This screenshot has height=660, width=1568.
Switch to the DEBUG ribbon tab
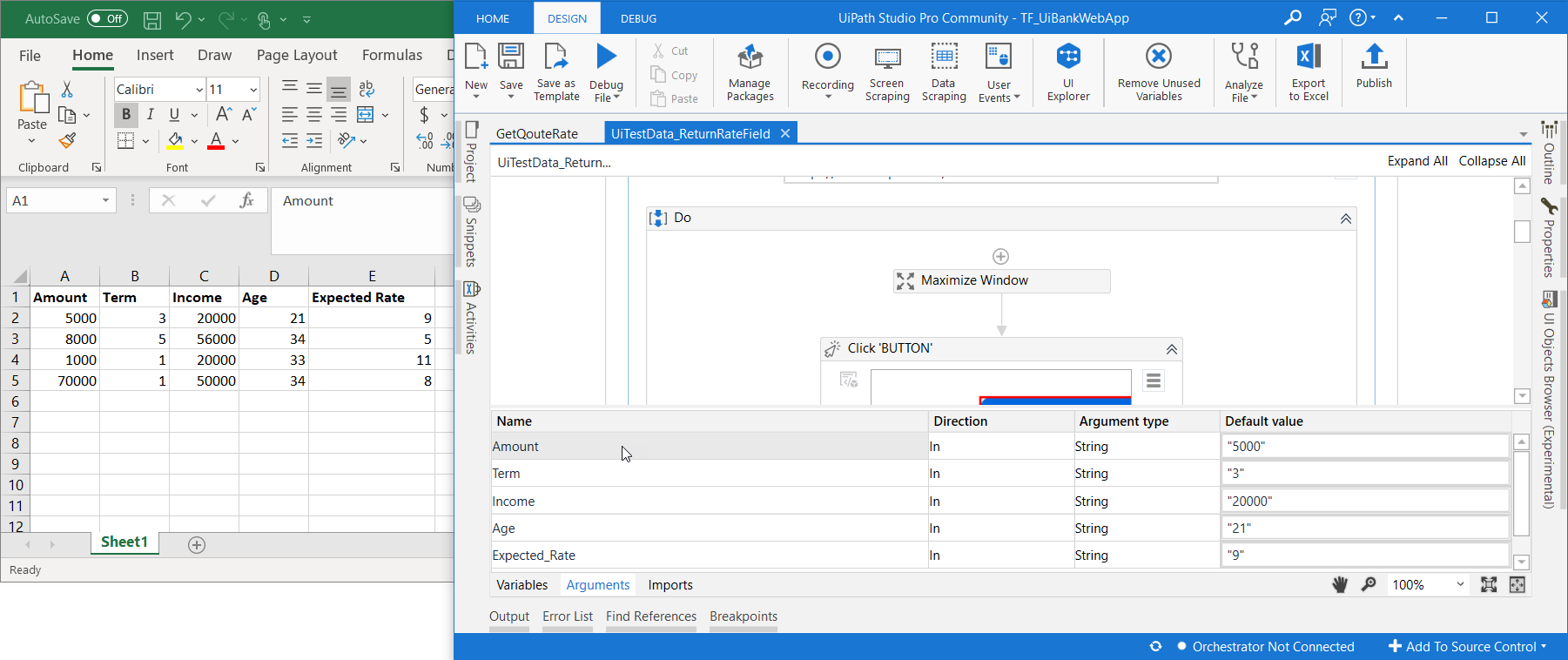click(x=638, y=18)
